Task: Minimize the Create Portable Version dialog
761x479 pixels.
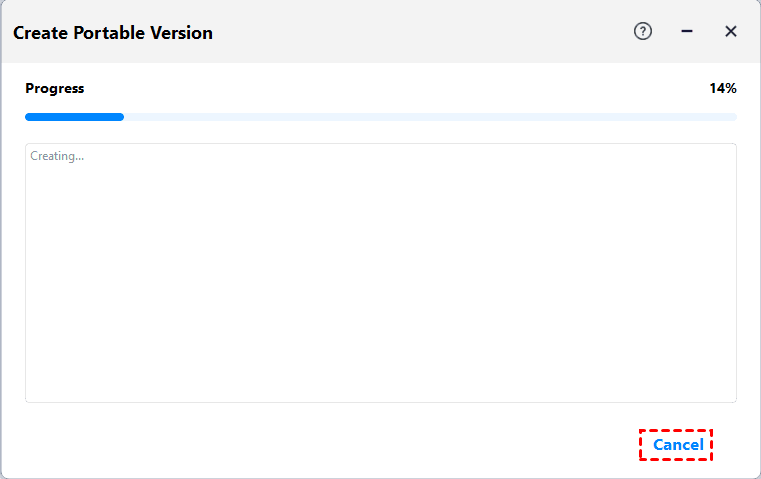Action: coord(687,31)
